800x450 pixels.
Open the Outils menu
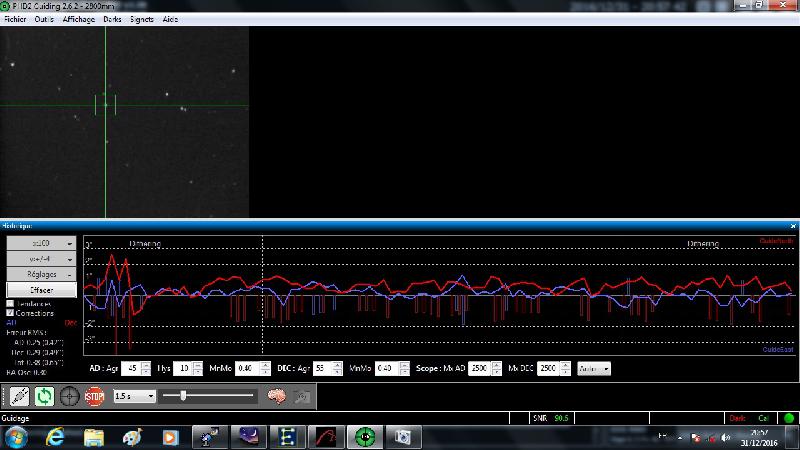(x=44, y=19)
